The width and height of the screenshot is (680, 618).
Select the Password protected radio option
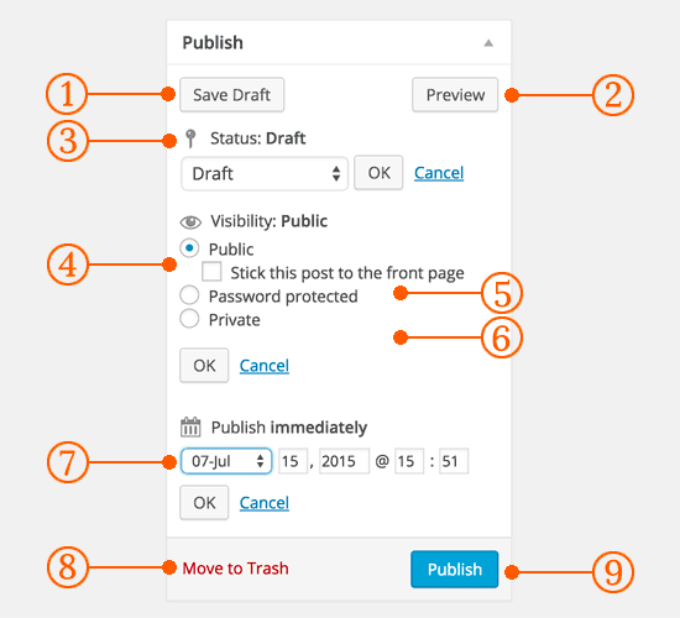tap(189, 296)
